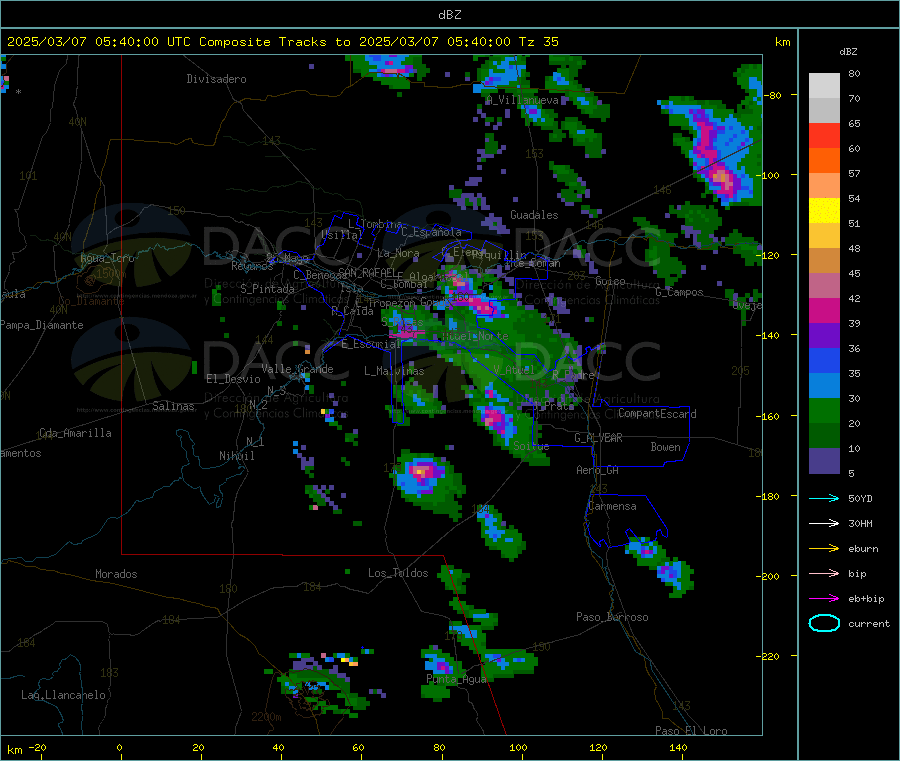The height and width of the screenshot is (761, 900).
Task: Click the El_Desvio map label
Action: 234,379
